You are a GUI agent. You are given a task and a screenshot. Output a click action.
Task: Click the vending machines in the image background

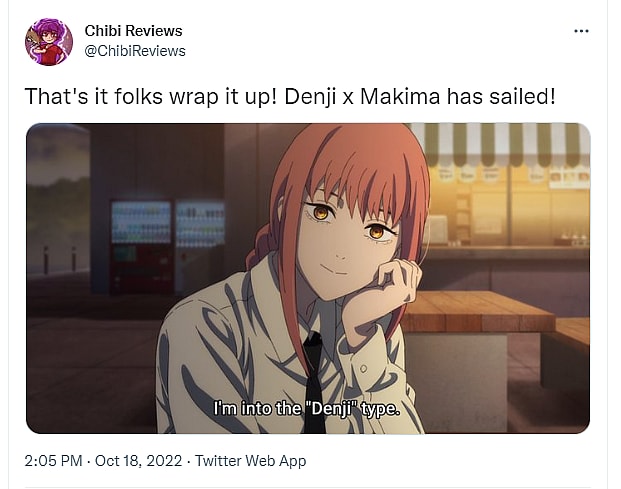point(167,245)
